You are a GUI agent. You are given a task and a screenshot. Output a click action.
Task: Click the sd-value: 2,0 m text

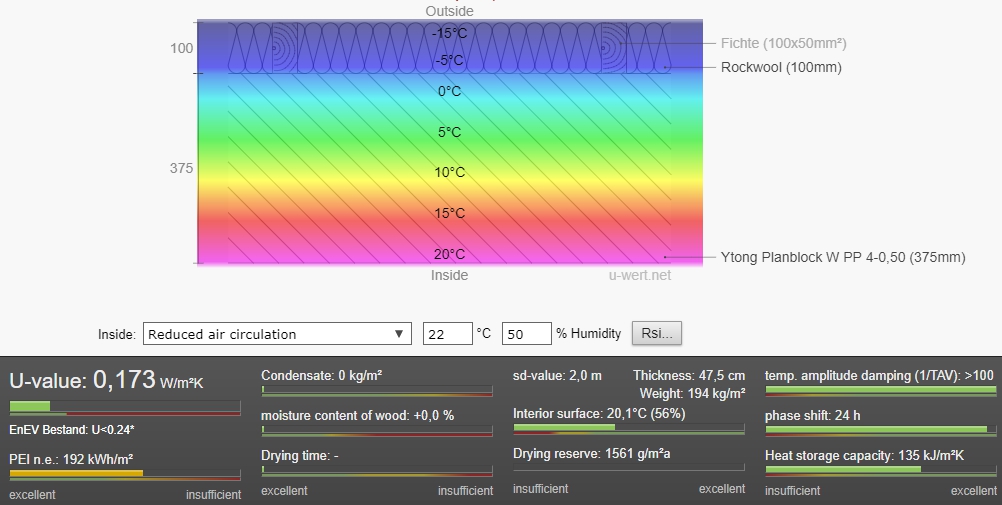coord(557,375)
